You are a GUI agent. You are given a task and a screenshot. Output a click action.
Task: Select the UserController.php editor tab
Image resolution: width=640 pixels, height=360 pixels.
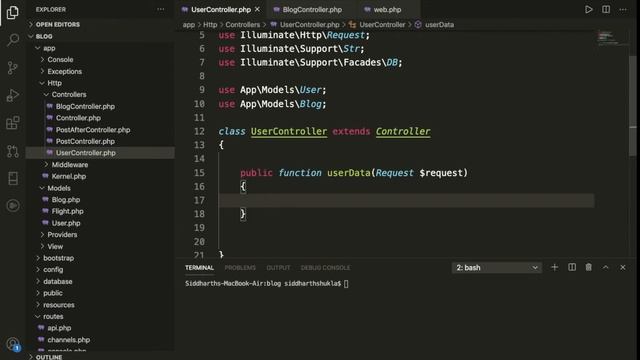tap(221, 9)
